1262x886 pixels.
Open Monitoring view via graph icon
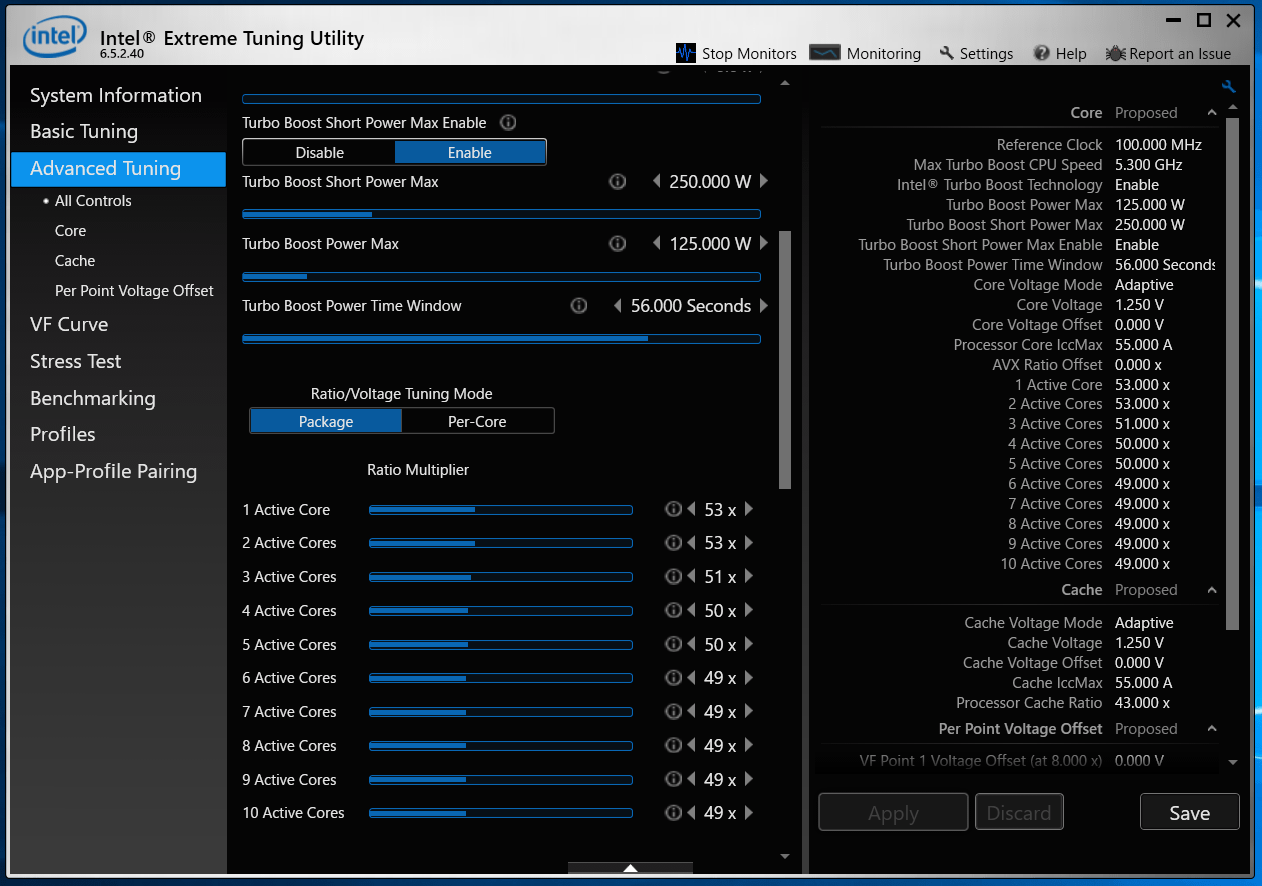(825, 53)
